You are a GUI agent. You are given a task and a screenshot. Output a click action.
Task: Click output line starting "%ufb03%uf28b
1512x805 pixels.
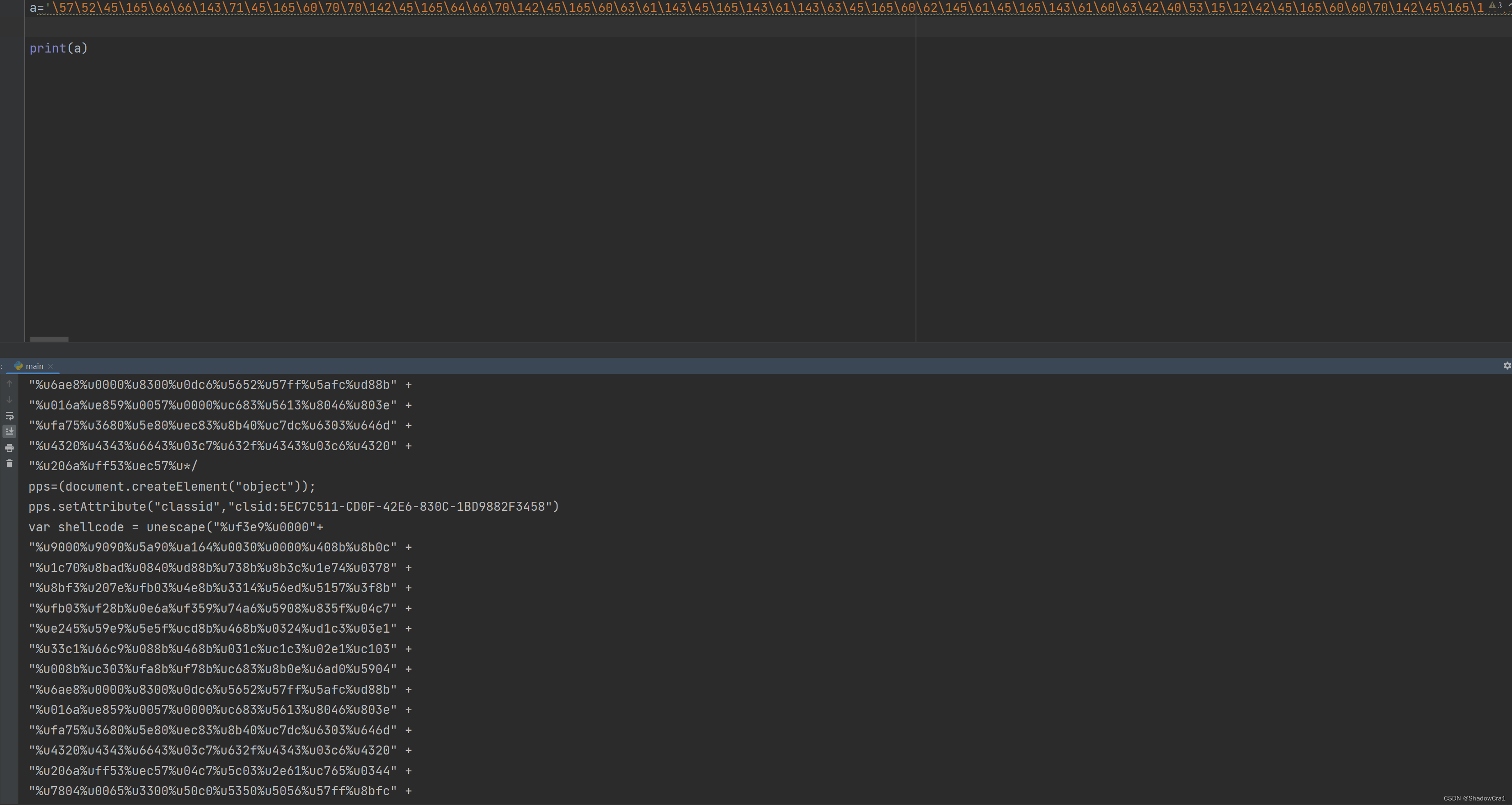coord(220,608)
